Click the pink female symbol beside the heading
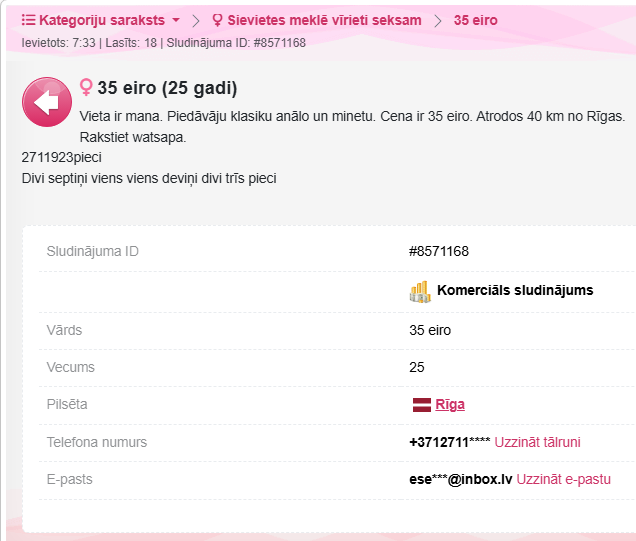636x541 pixels. (86, 87)
